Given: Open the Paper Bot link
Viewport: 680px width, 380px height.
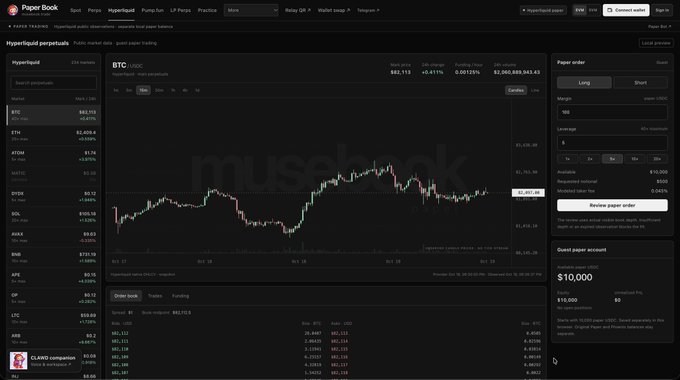Looking at the screenshot, I should coord(659,26).
